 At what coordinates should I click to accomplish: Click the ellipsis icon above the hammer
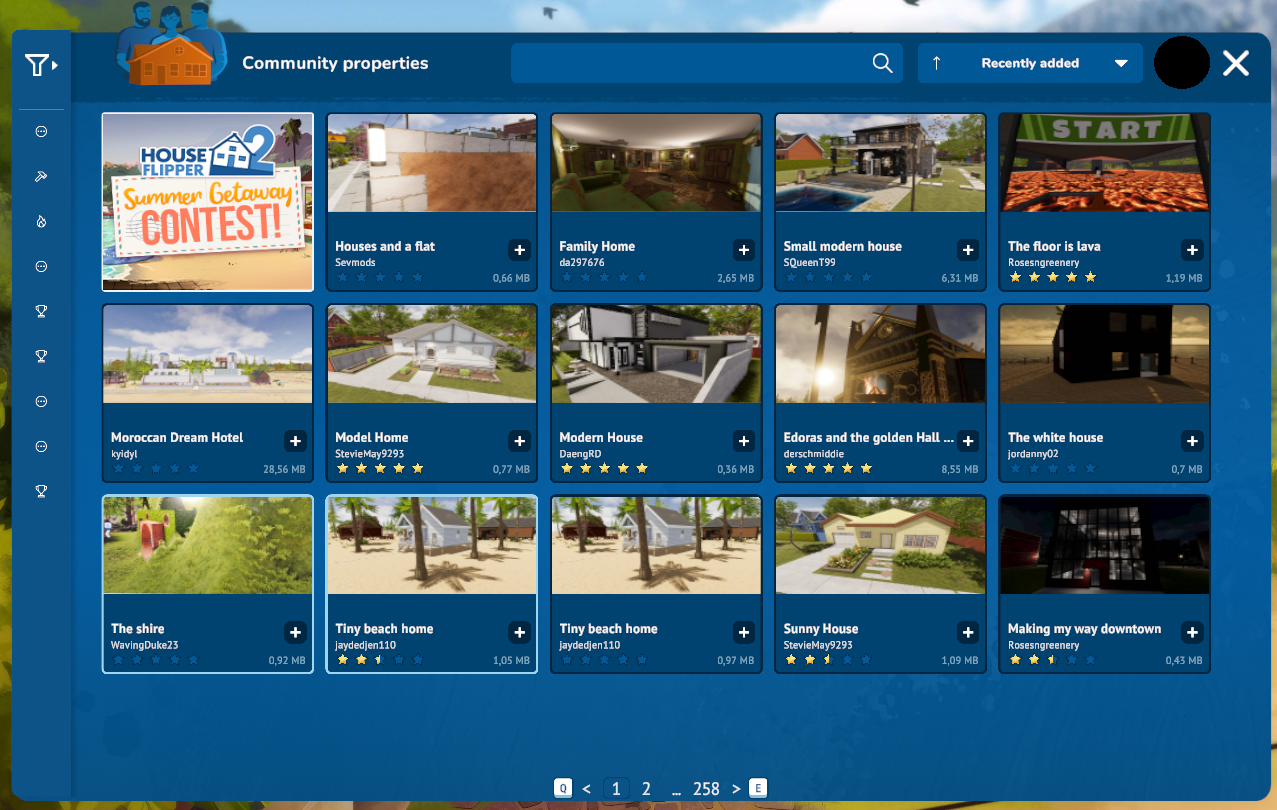click(41, 131)
